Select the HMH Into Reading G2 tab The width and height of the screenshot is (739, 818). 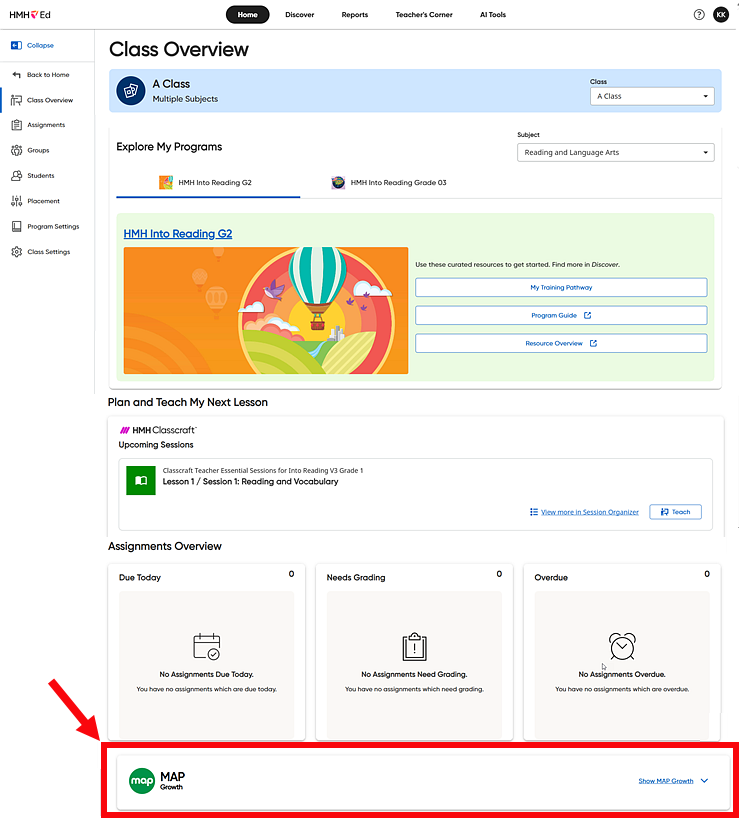coord(208,183)
